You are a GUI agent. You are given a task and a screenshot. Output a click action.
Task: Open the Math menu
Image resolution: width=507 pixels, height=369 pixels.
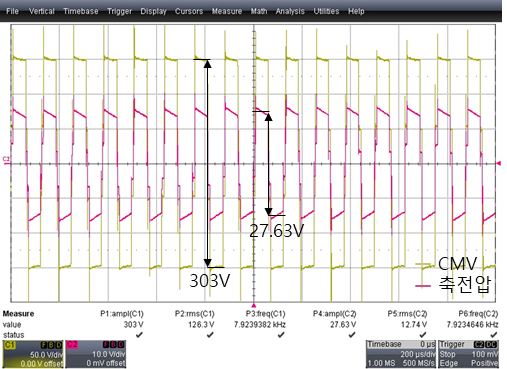(259, 11)
